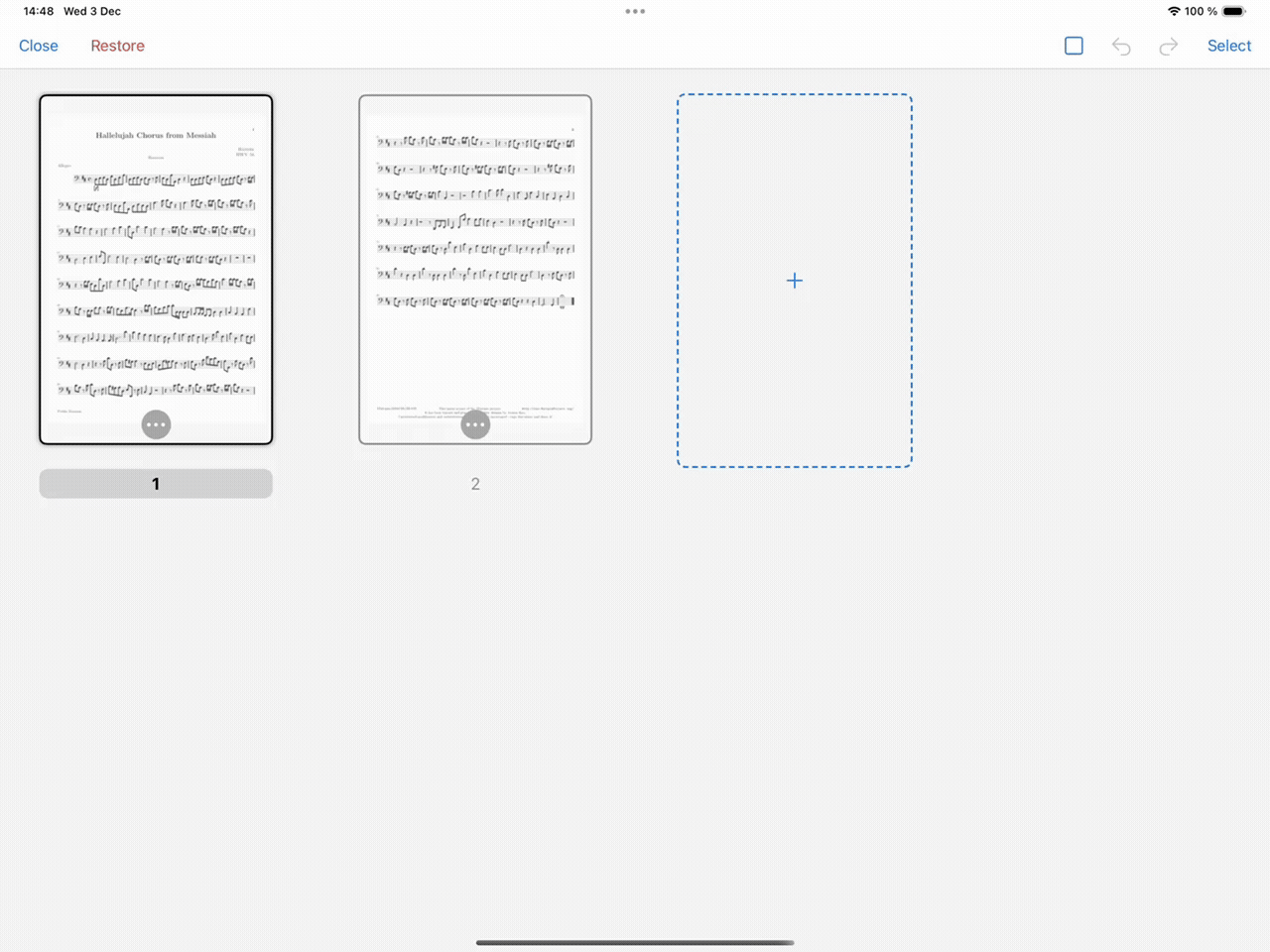Tap the home indicator bar
This screenshot has height=952, width=1270.
635,942
